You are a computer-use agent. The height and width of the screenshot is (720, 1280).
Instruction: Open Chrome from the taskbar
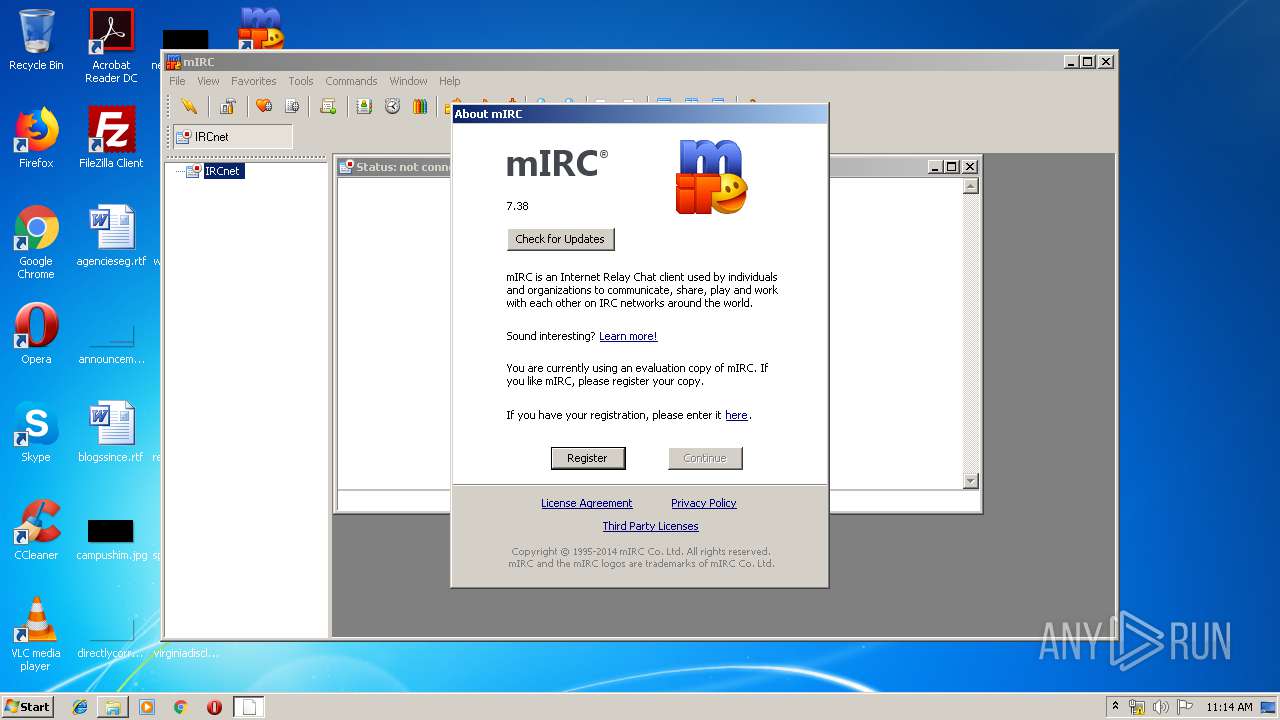coord(181,707)
